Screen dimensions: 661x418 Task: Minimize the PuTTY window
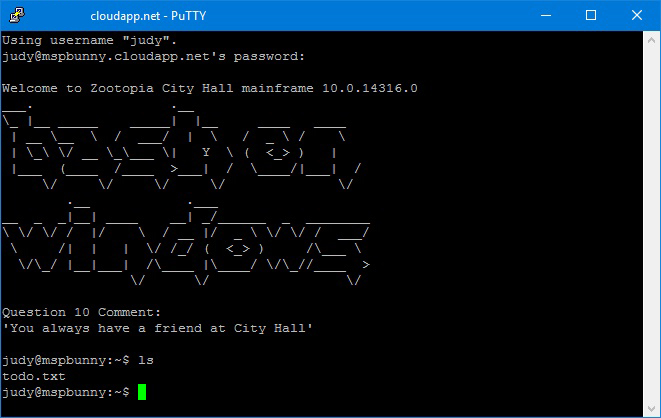546,16
